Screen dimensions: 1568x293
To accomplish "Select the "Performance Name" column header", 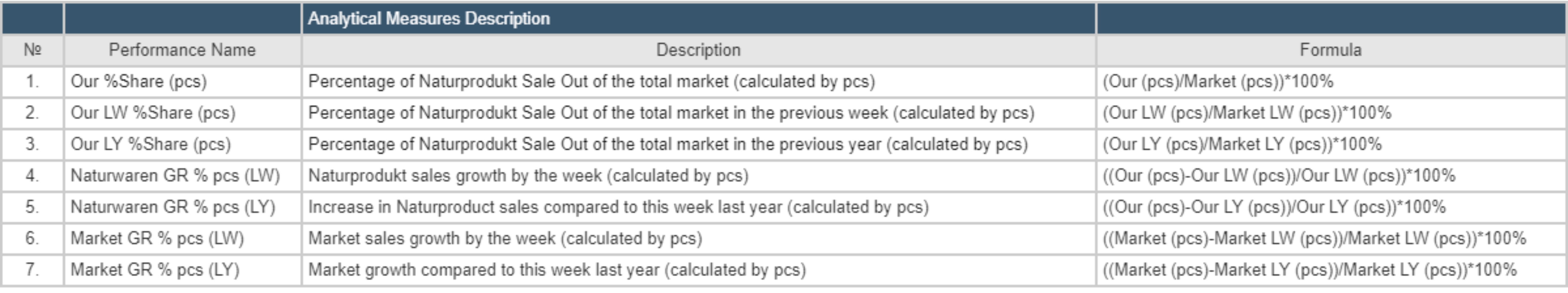I will 182,50.
